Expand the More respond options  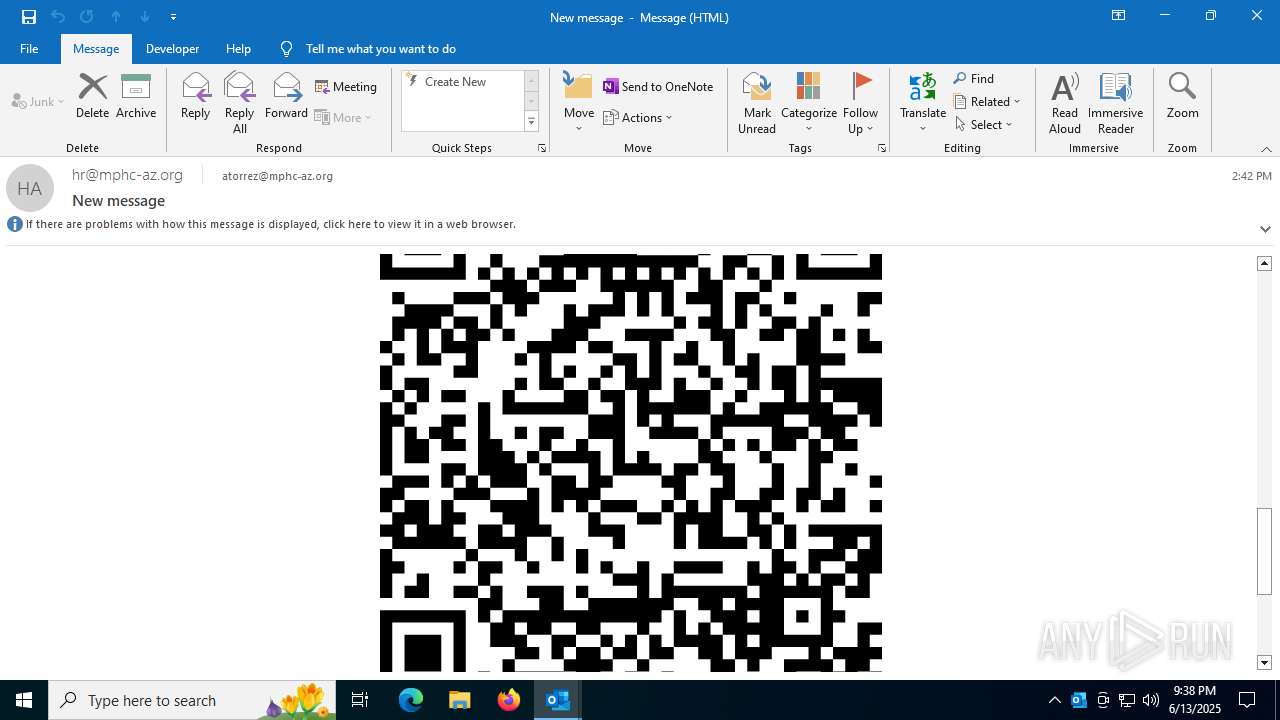click(344, 117)
